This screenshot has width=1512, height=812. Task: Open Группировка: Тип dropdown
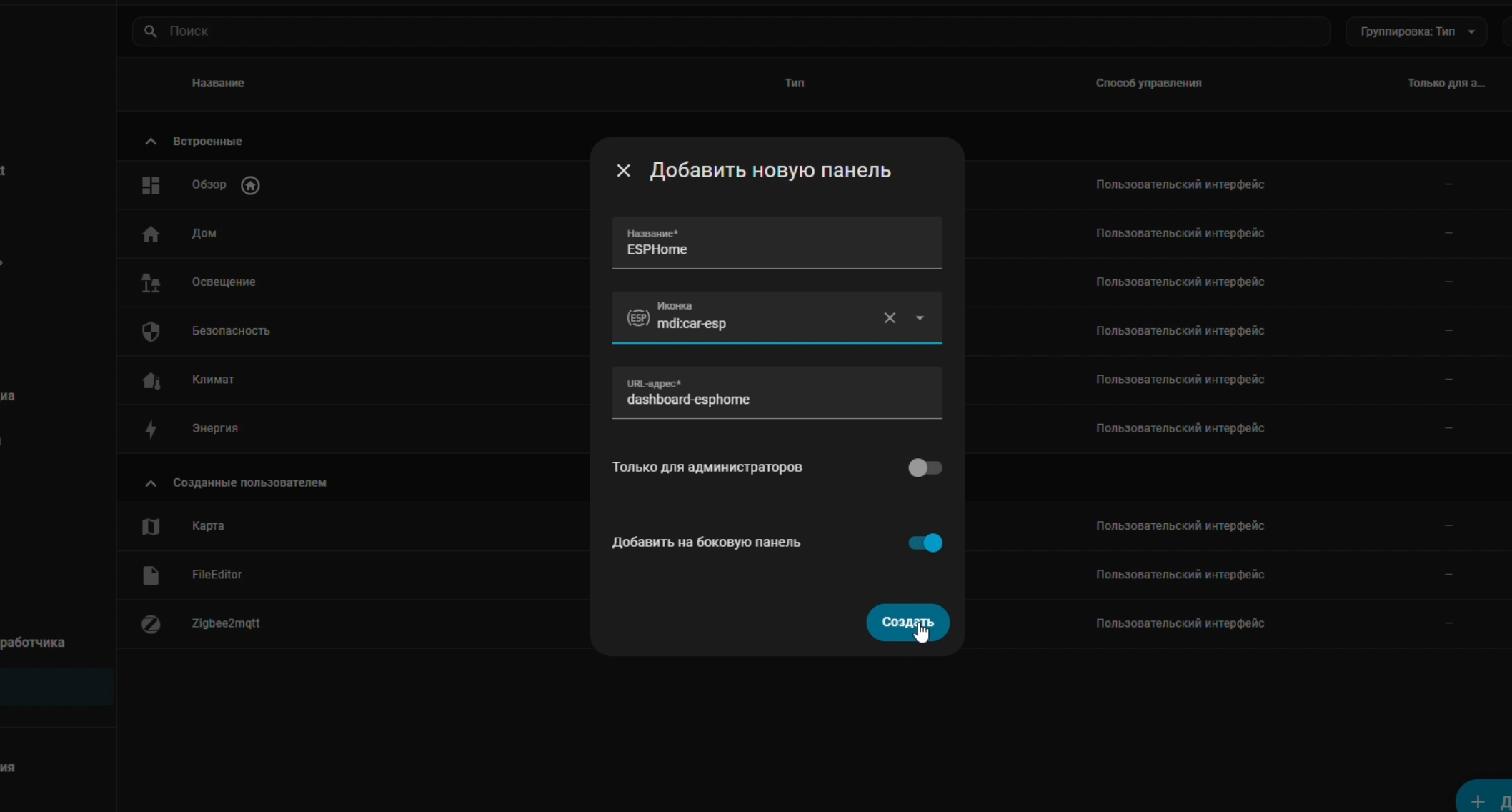pos(1417,31)
